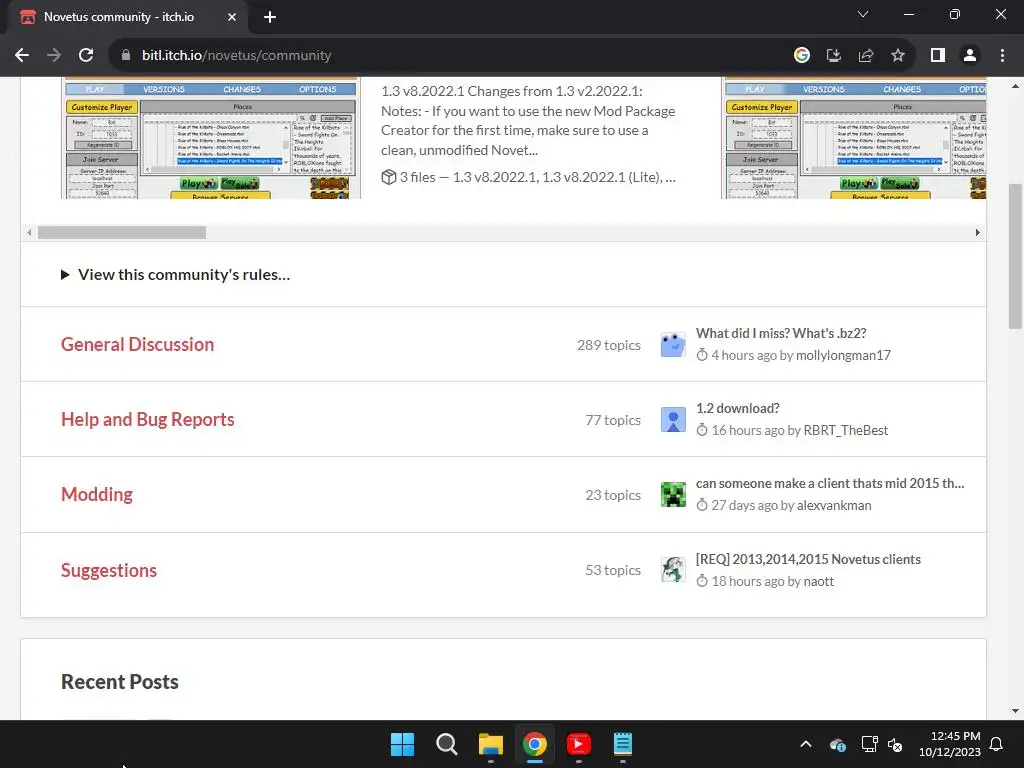Open the Suggestions category
Viewport: 1024px width, 768px height.
click(x=108, y=570)
